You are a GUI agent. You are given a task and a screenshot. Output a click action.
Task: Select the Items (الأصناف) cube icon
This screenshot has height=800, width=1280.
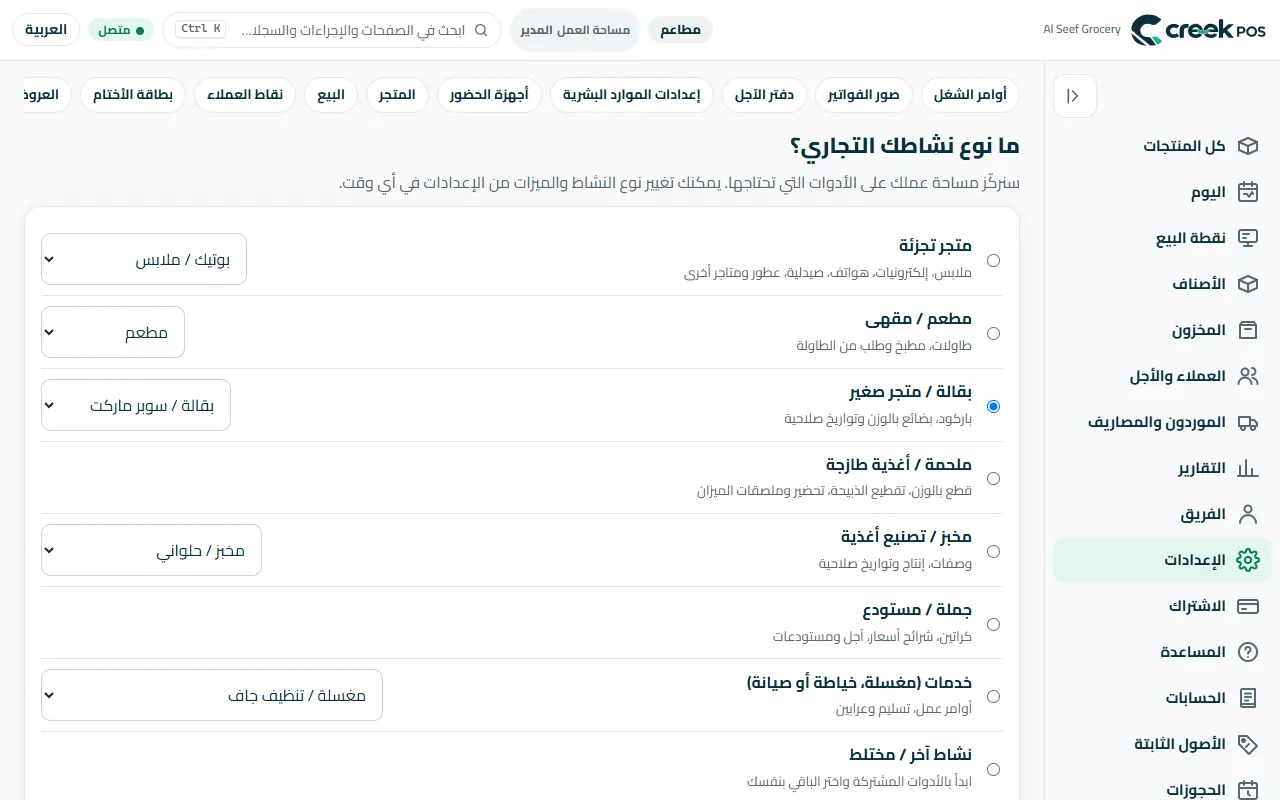pos(1247,284)
